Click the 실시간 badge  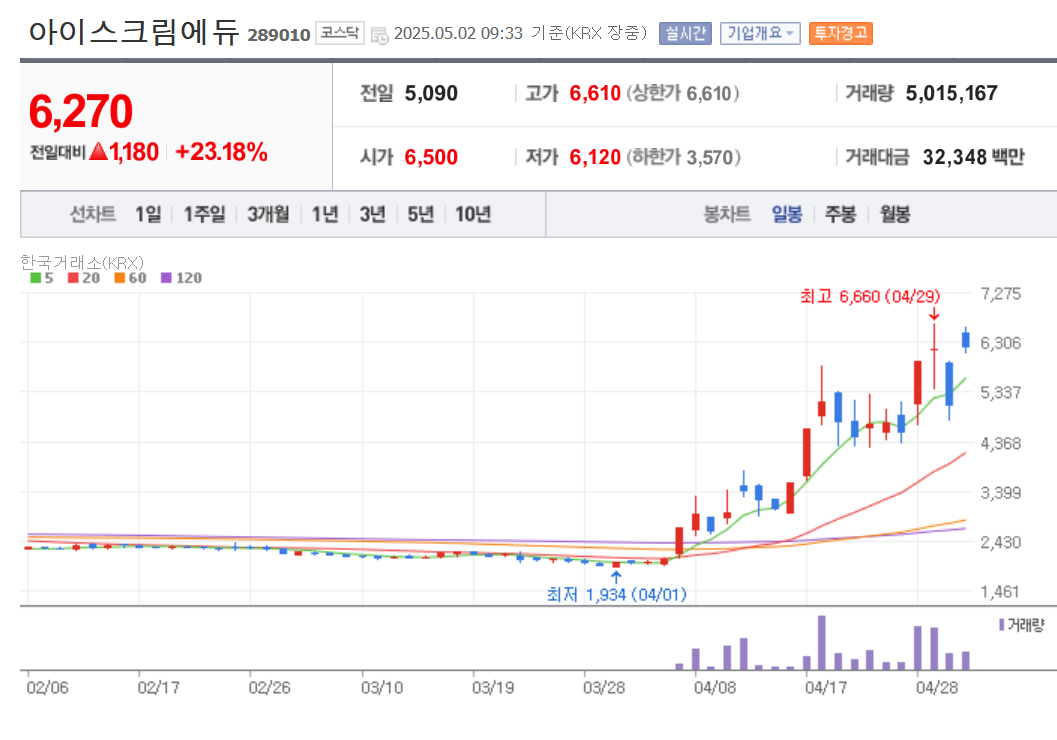pyautogui.click(x=685, y=33)
